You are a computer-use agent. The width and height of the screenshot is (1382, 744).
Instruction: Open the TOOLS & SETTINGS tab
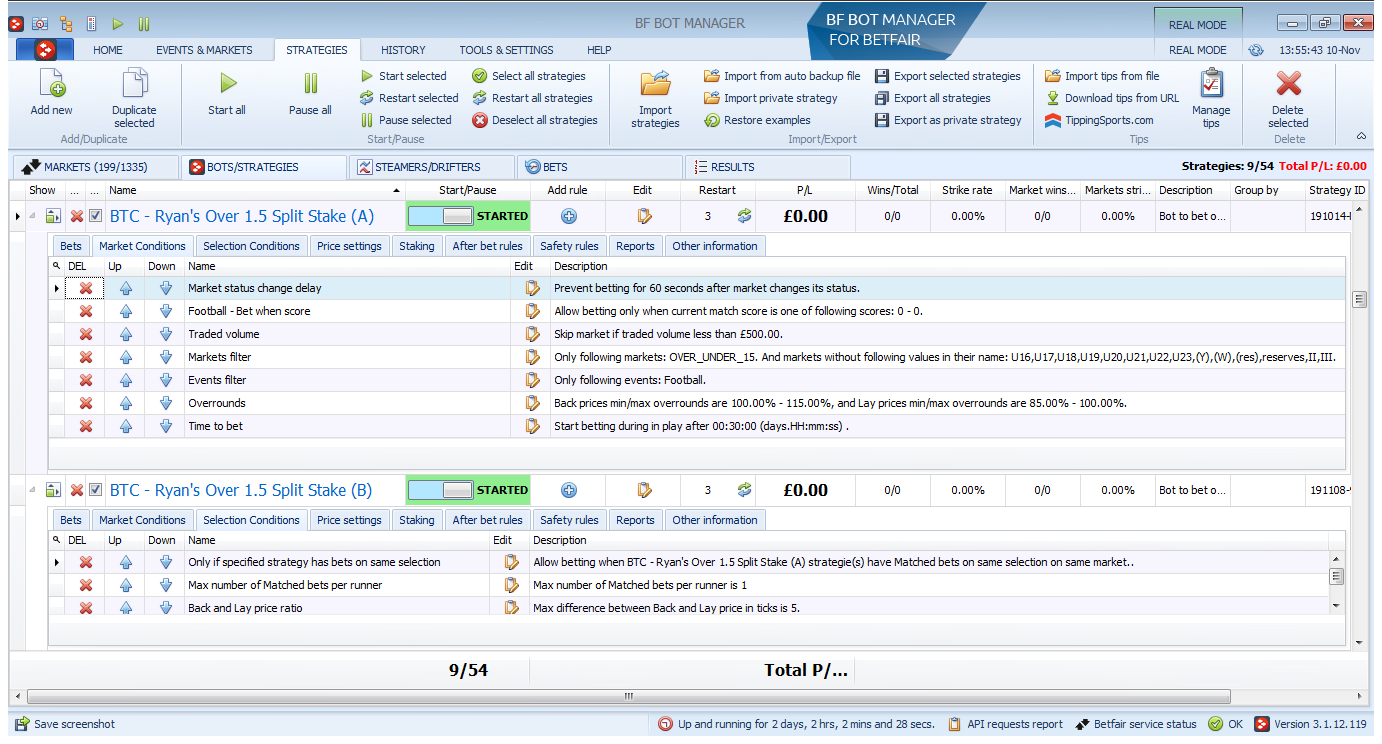click(x=506, y=50)
